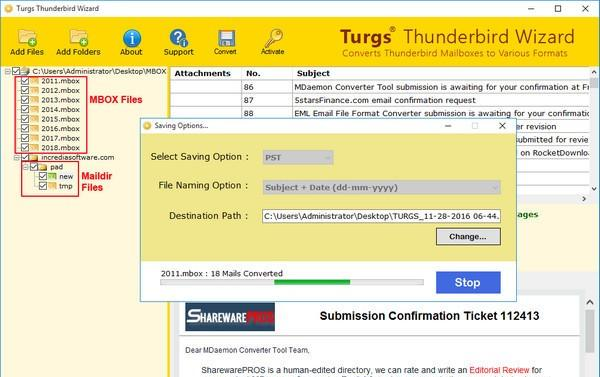This screenshot has height=377, width=600.
Task: Click the Convert floppy disk icon
Action: (226, 38)
